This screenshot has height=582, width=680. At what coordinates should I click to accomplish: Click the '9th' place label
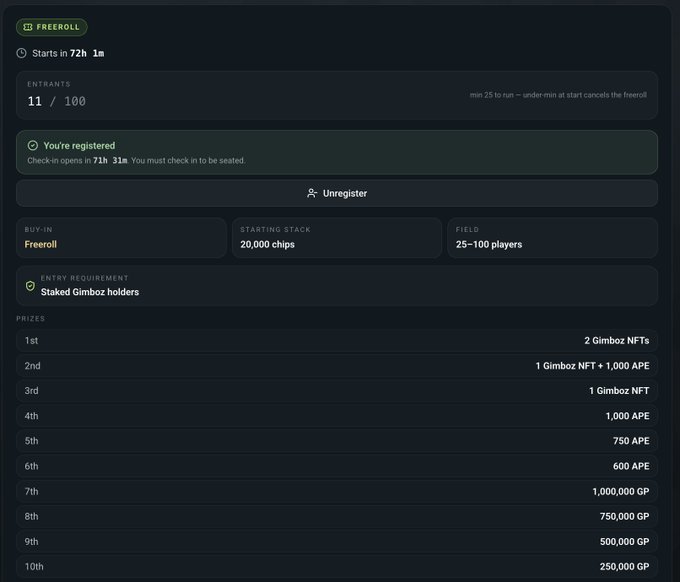click(x=31, y=542)
